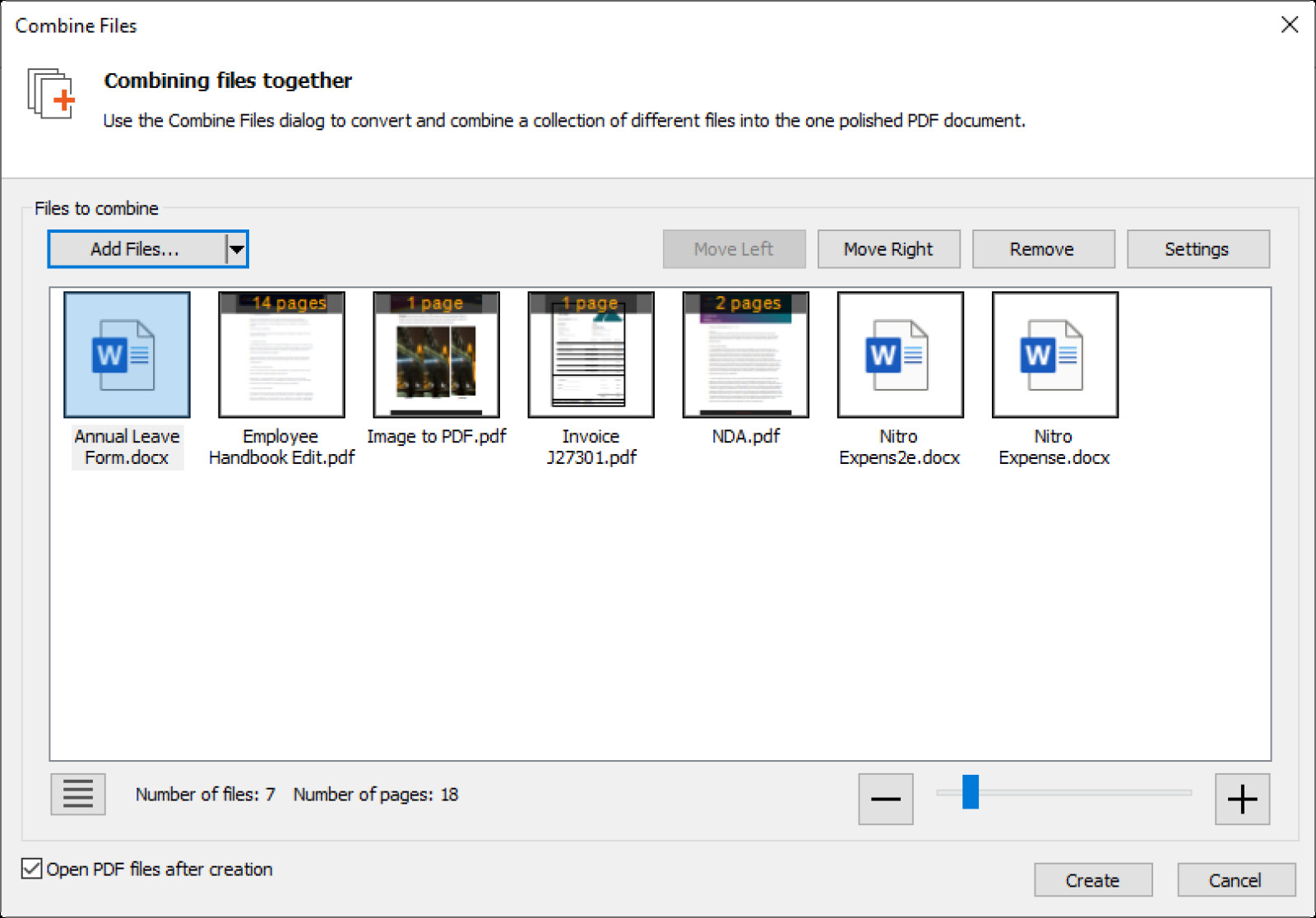
Task: Zoom in thumbnails with the plus icon
Action: [1242, 799]
